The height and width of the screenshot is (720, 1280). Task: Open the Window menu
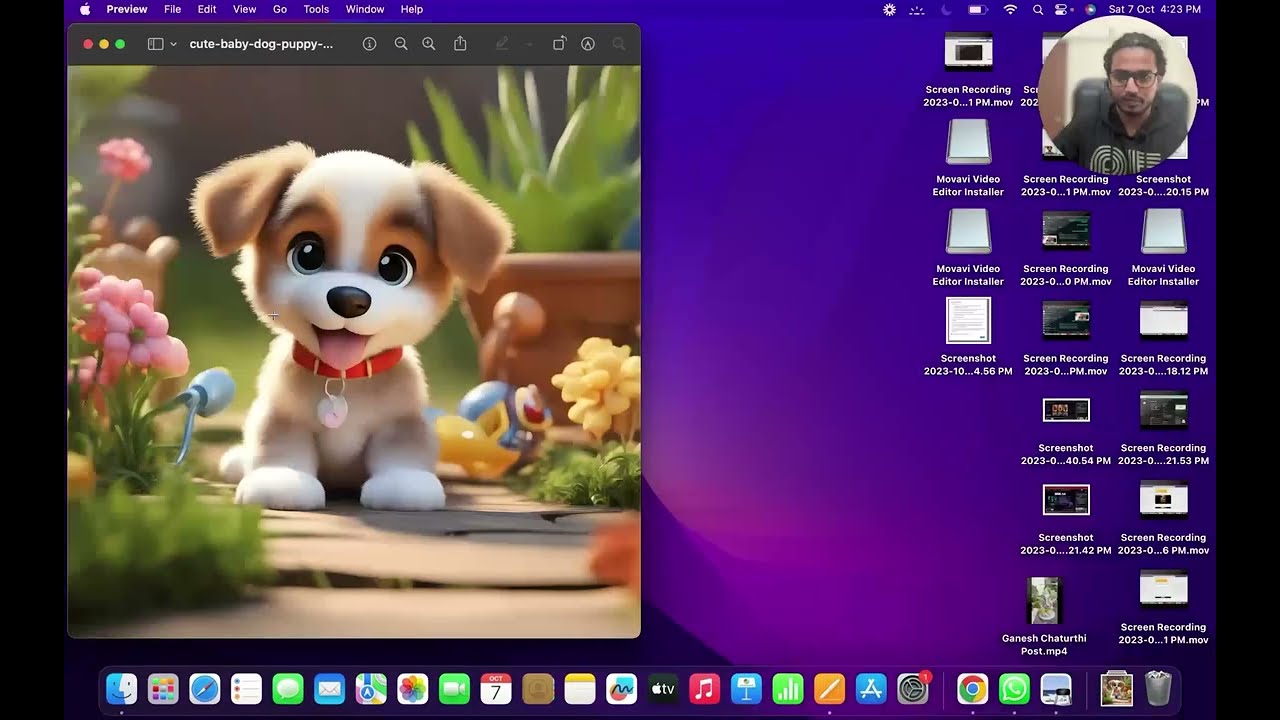tap(365, 9)
